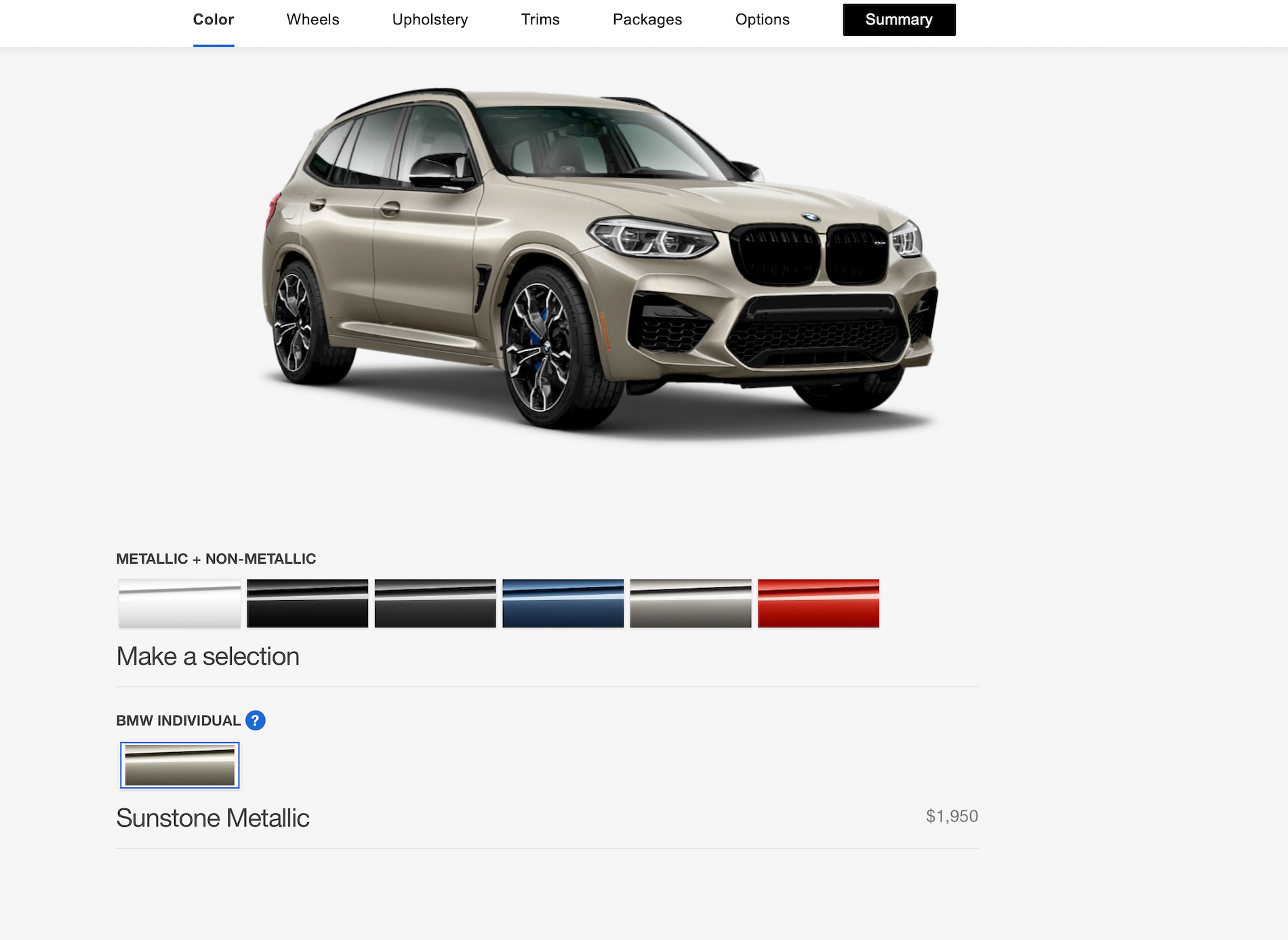Screen dimensions: 1288x940
Task: Click the BMW INDIVIDUAL section heading
Action: 178,720
